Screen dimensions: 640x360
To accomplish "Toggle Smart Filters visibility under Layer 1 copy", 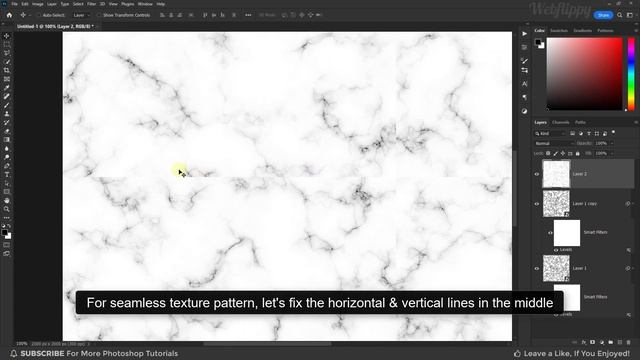I will [550, 233].
